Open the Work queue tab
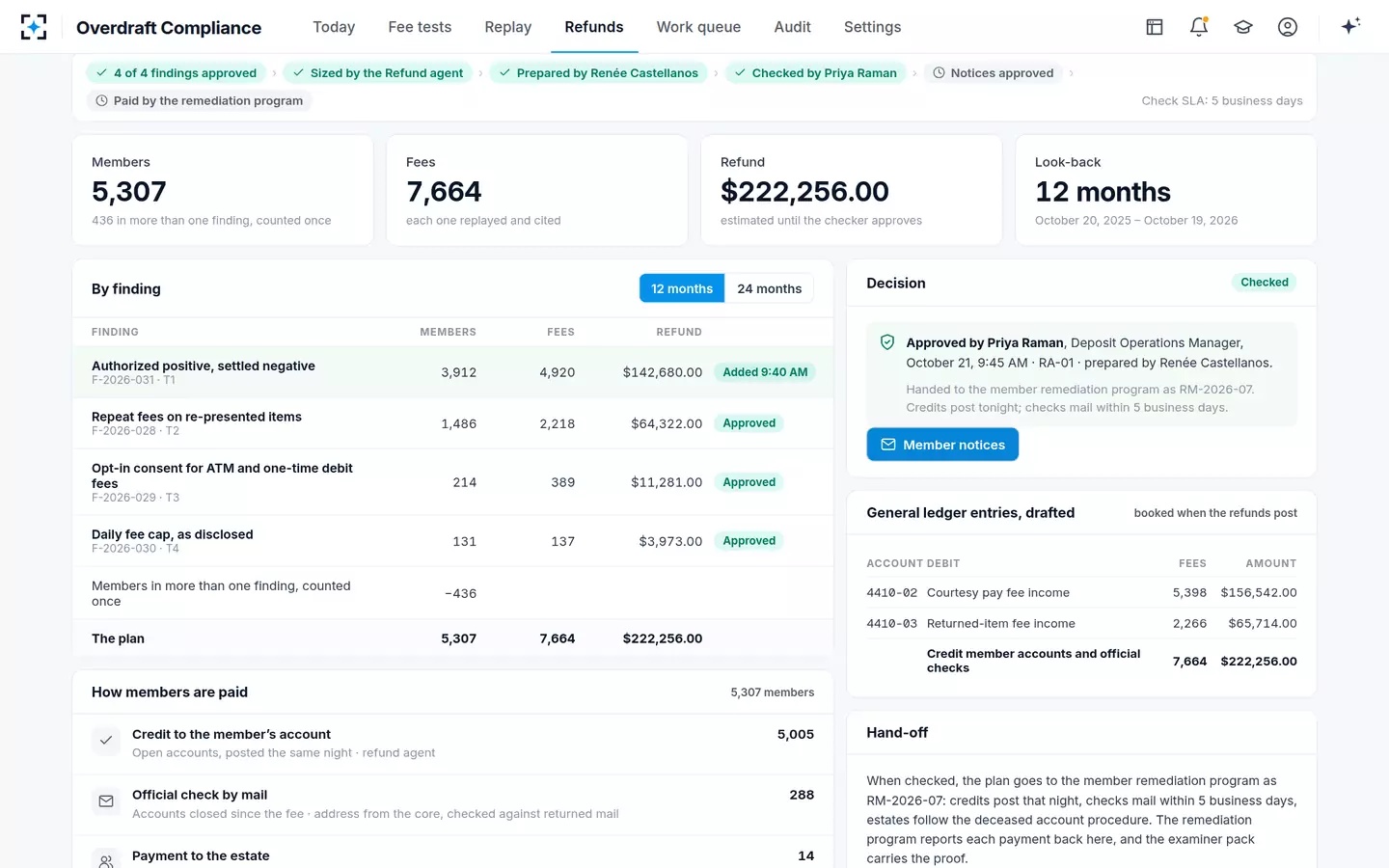The height and width of the screenshot is (868, 1389). click(698, 27)
